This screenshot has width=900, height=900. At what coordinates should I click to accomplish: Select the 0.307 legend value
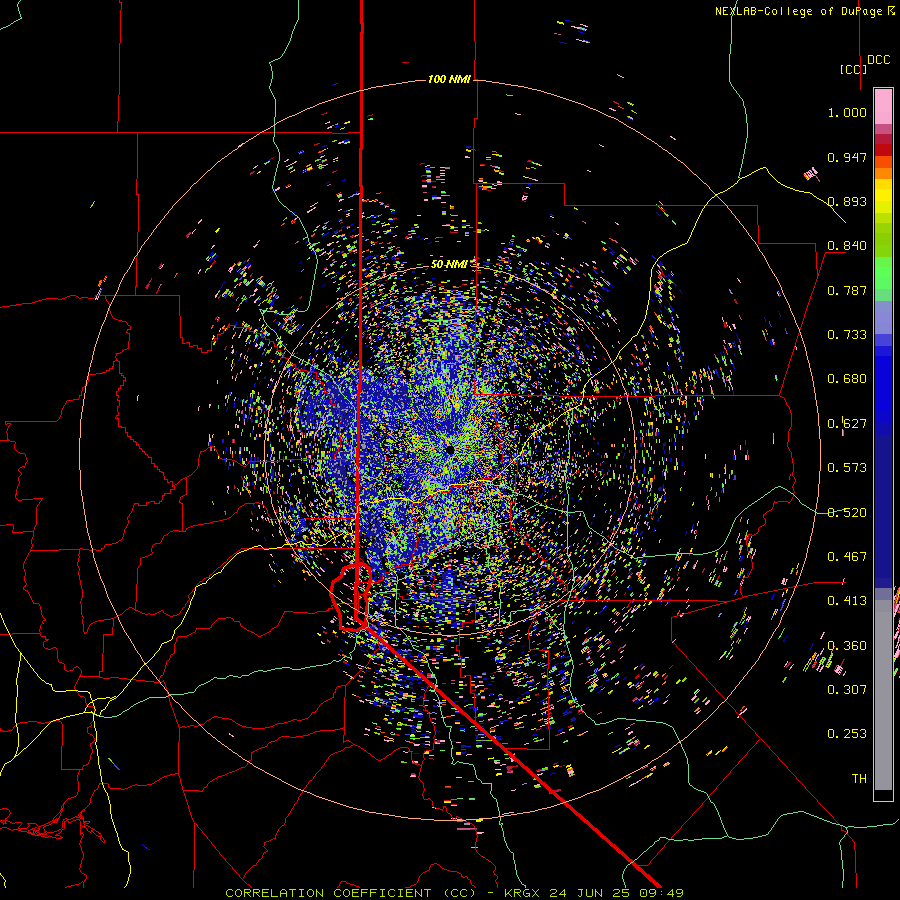847,690
